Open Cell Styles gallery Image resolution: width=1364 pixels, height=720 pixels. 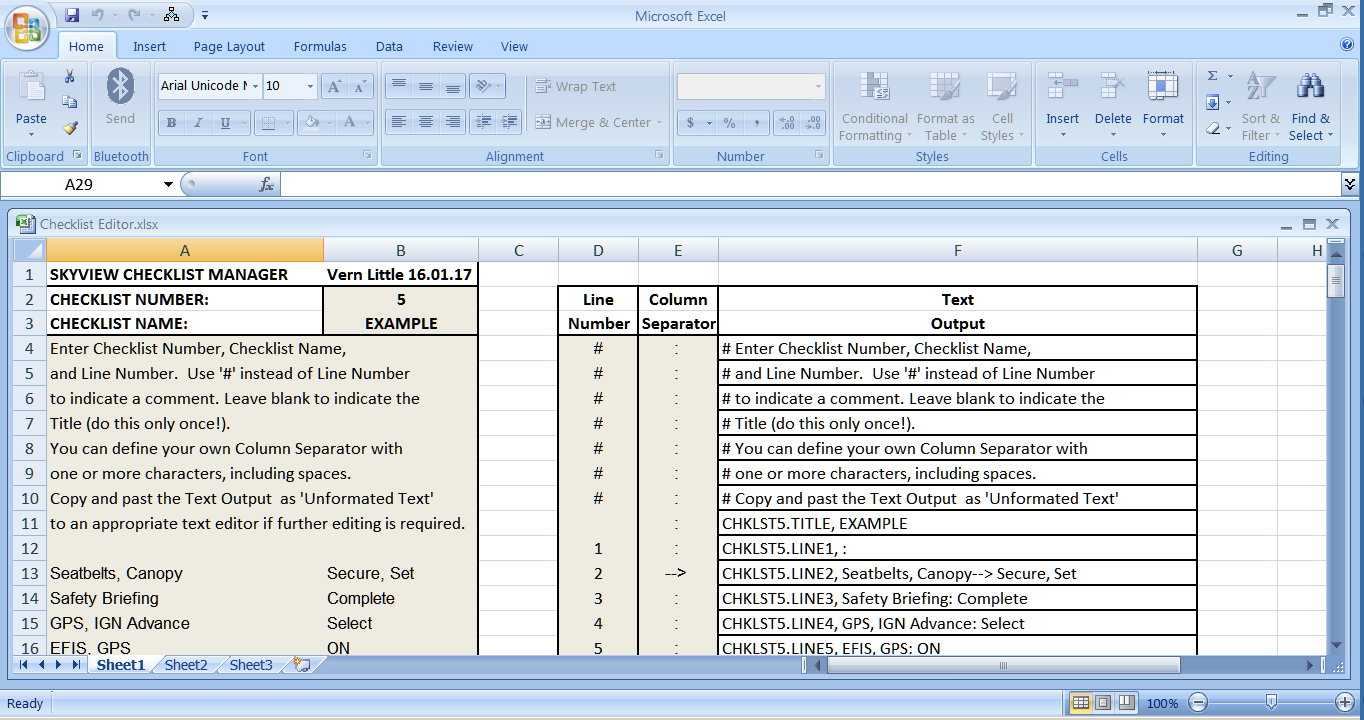point(1002,107)
